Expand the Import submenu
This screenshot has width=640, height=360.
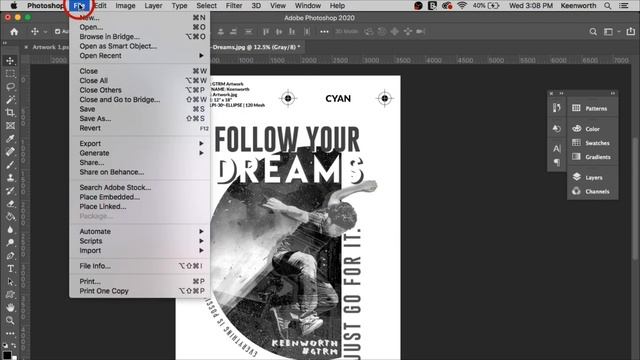pyautogui.click(x=140, y=251)
